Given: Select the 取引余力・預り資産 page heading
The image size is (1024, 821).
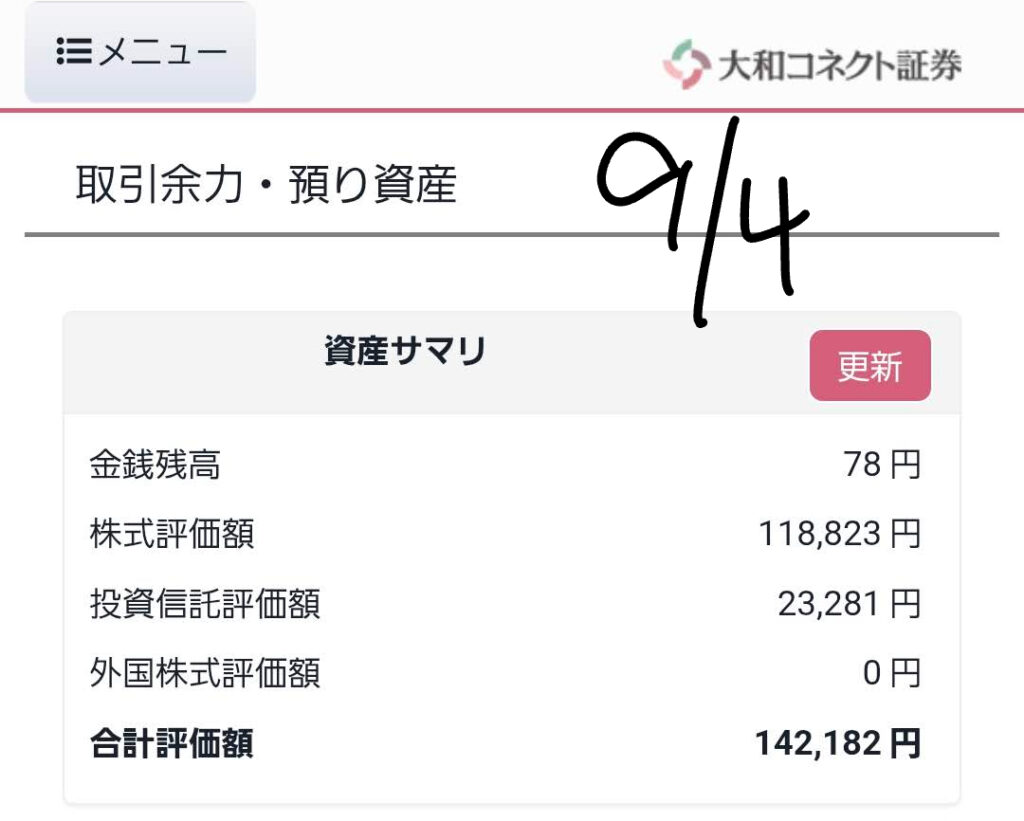Looking at the screenshot, I should tap(266, 184).
